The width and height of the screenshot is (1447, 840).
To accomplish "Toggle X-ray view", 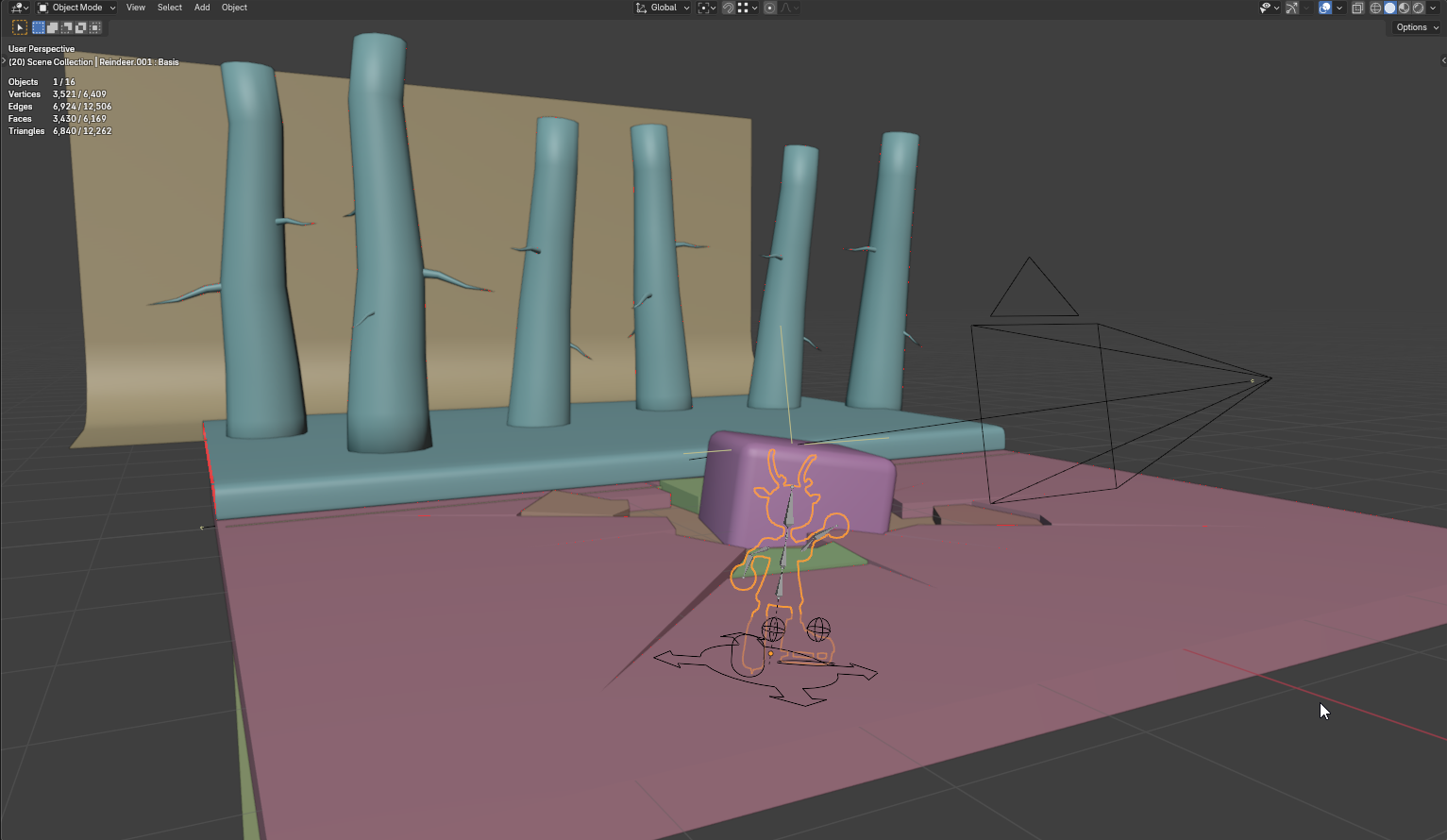I will (x=1357, y=8).
